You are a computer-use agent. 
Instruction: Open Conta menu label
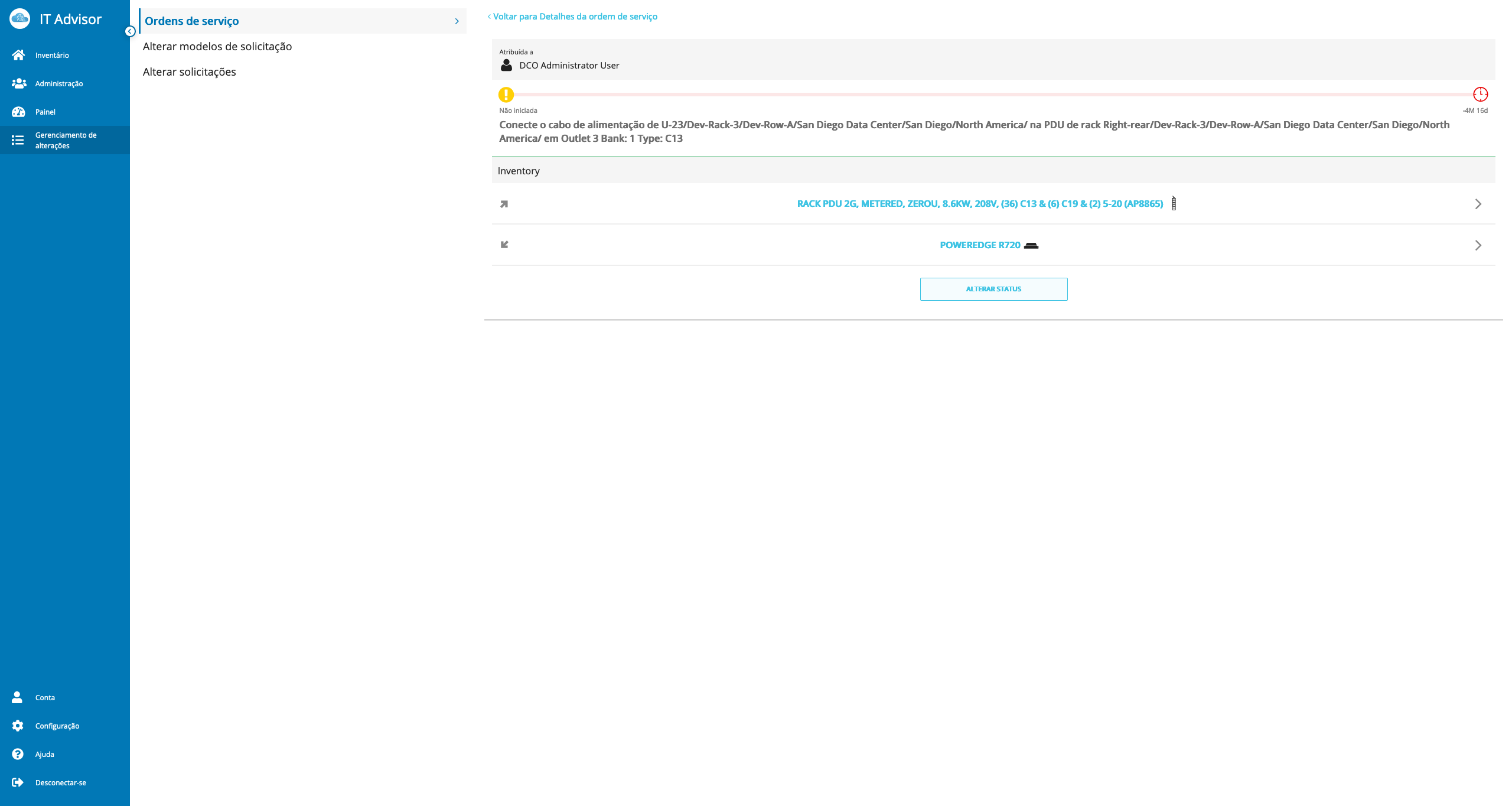[45, 697]
